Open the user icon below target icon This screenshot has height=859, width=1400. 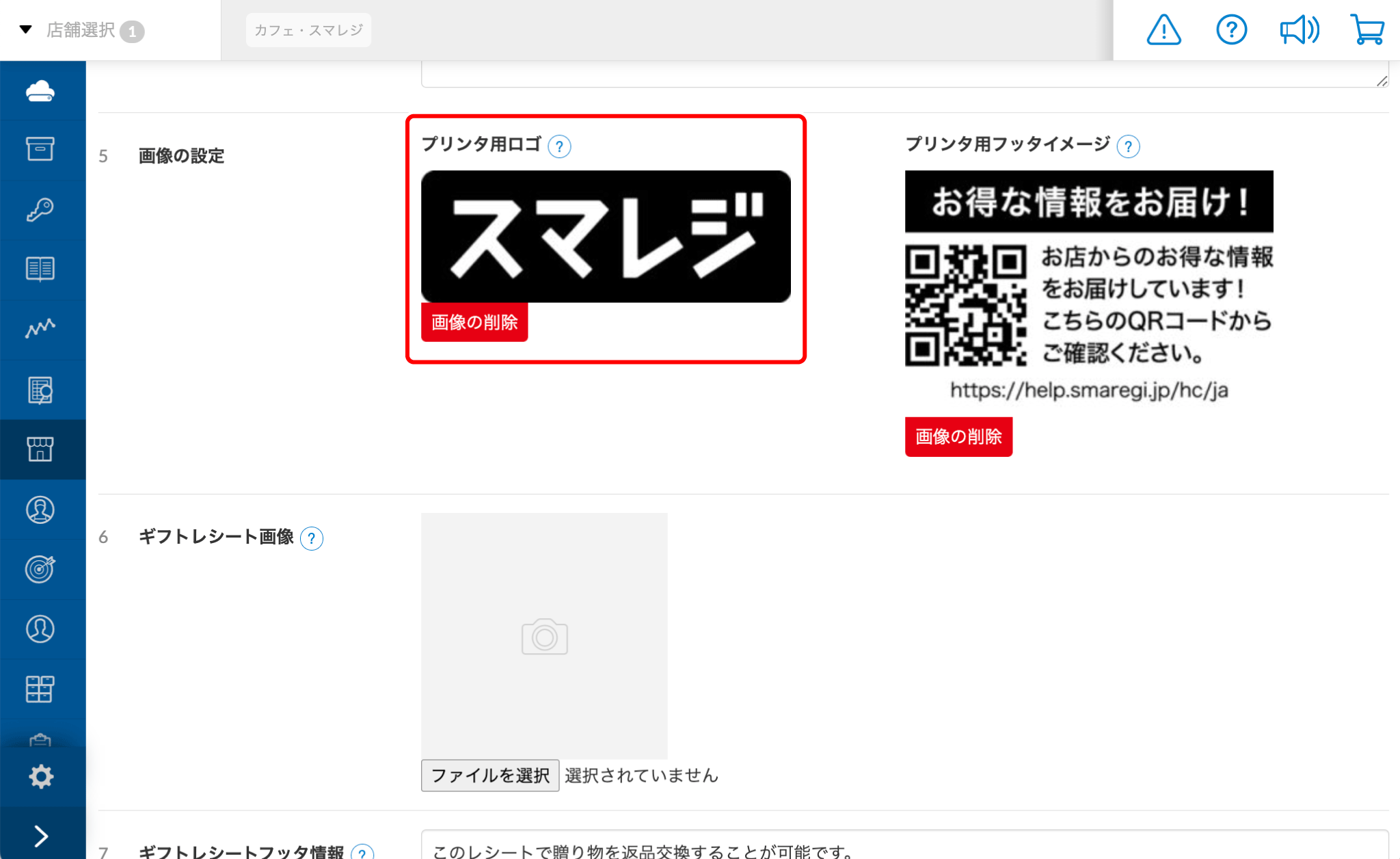[40, 629]
